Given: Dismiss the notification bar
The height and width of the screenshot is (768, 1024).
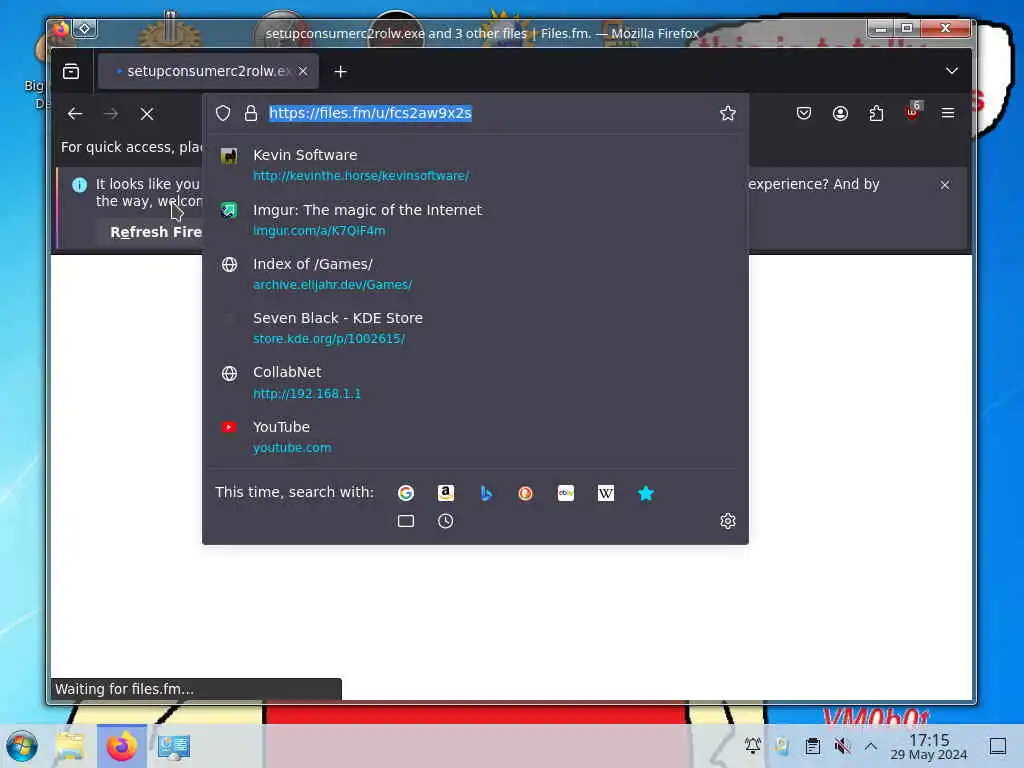Looking at the screenshot, I should 944,185.
